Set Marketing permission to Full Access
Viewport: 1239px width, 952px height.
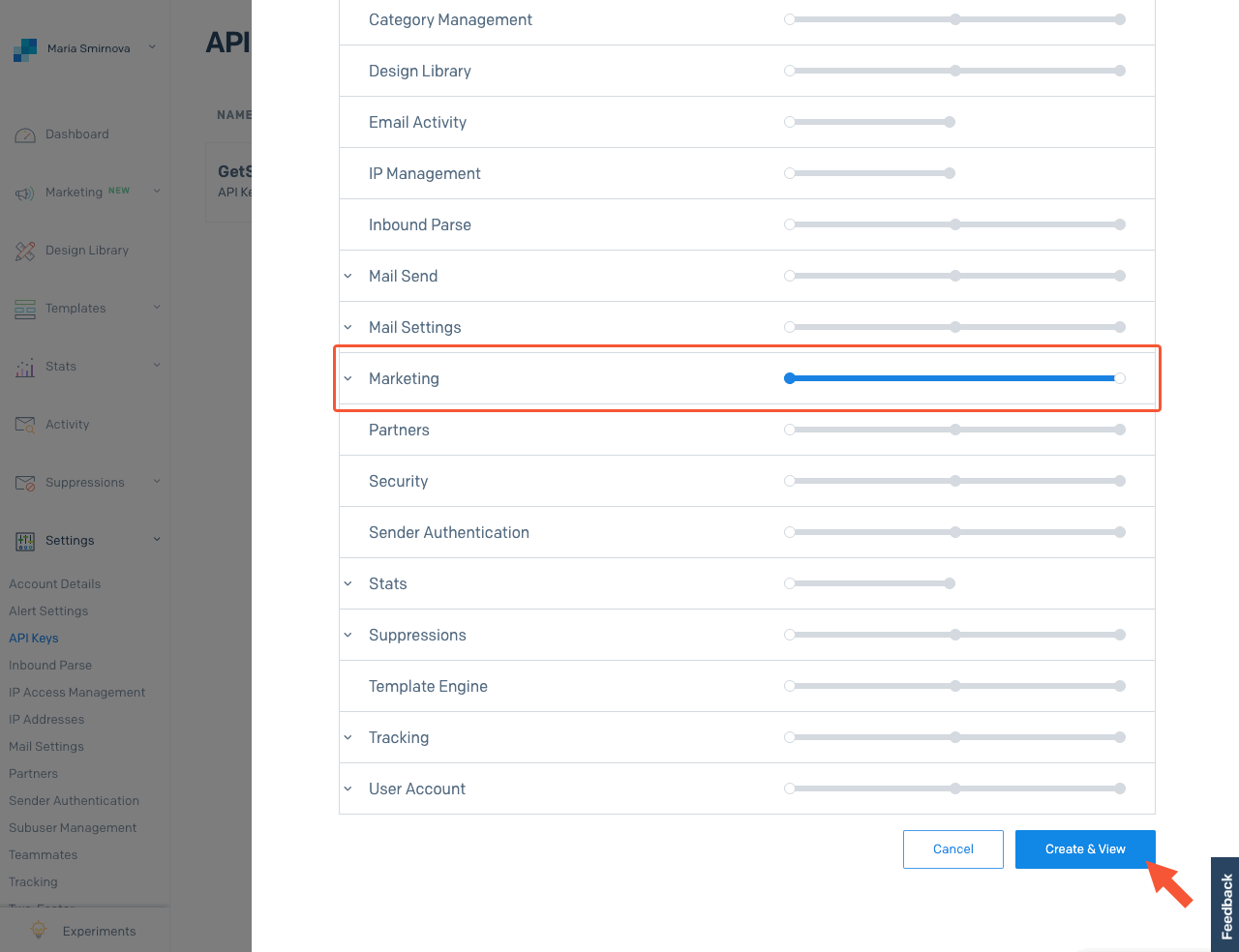[x=1120, y=378]
